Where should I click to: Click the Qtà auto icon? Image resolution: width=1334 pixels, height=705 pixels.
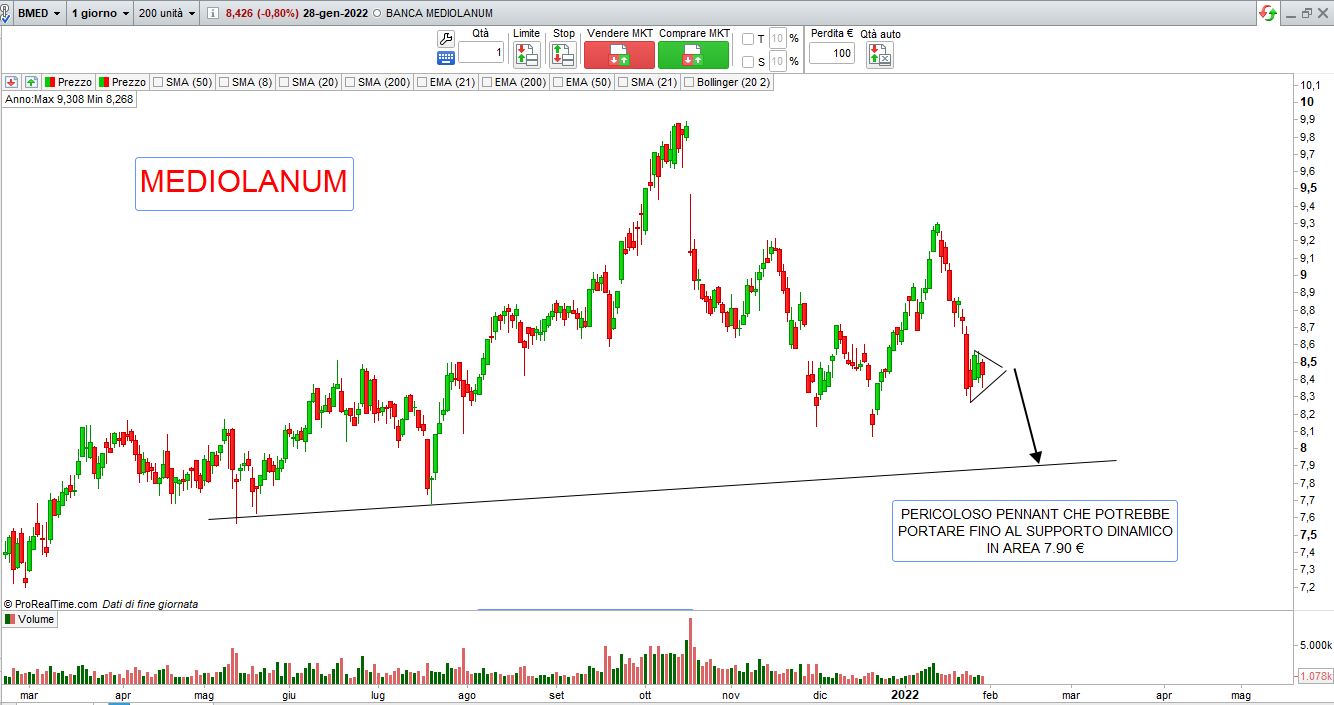tap(880, 55)
